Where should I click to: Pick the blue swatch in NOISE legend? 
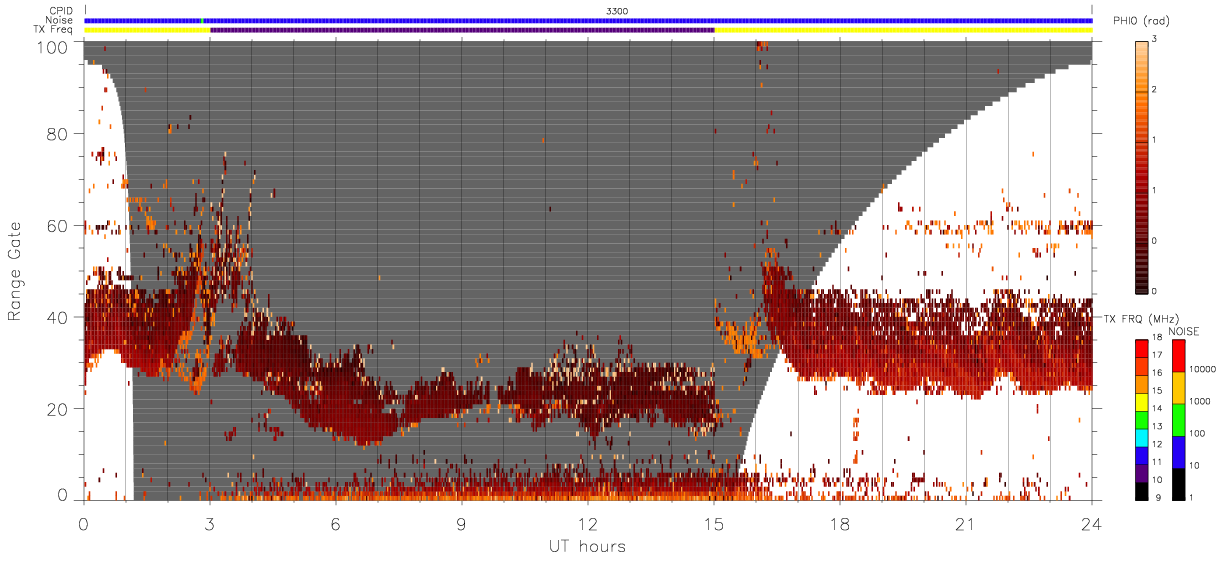point(1179,452)
